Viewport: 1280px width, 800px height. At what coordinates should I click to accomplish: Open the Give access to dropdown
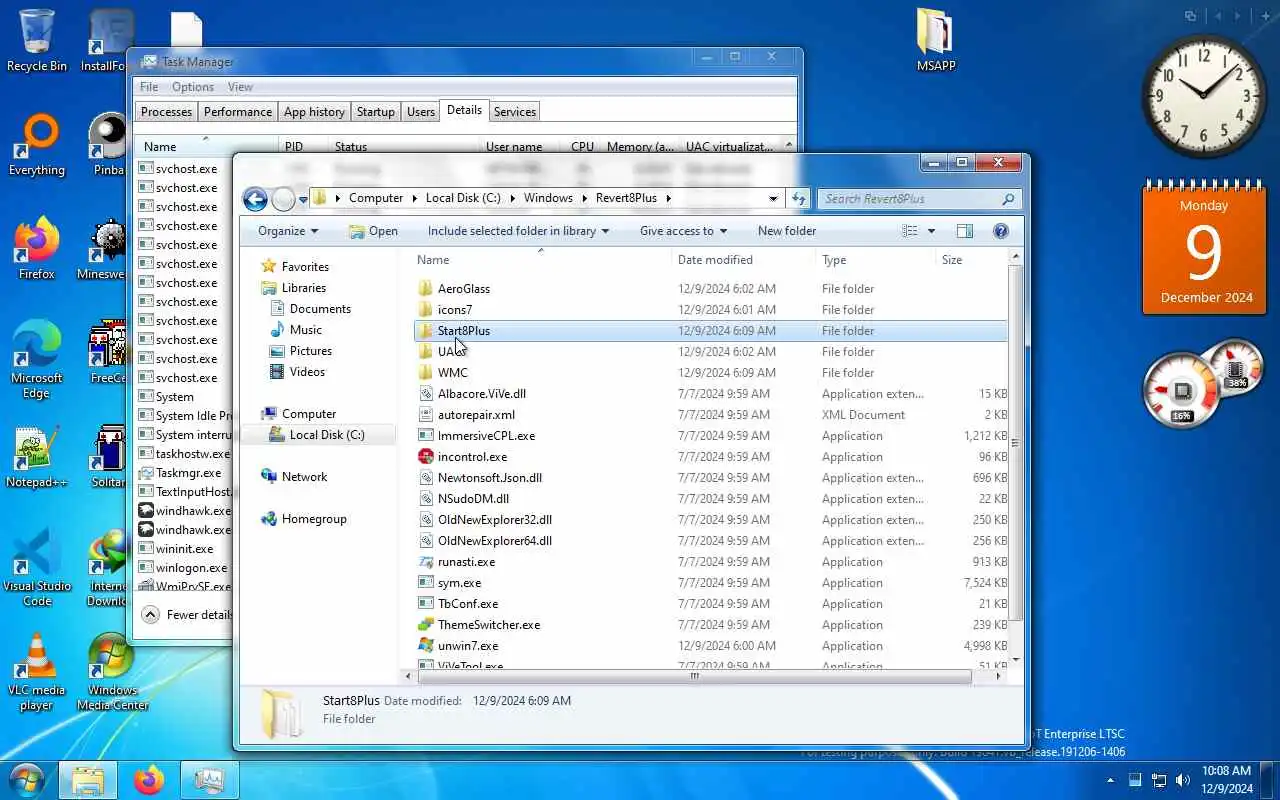coord(684,231)
